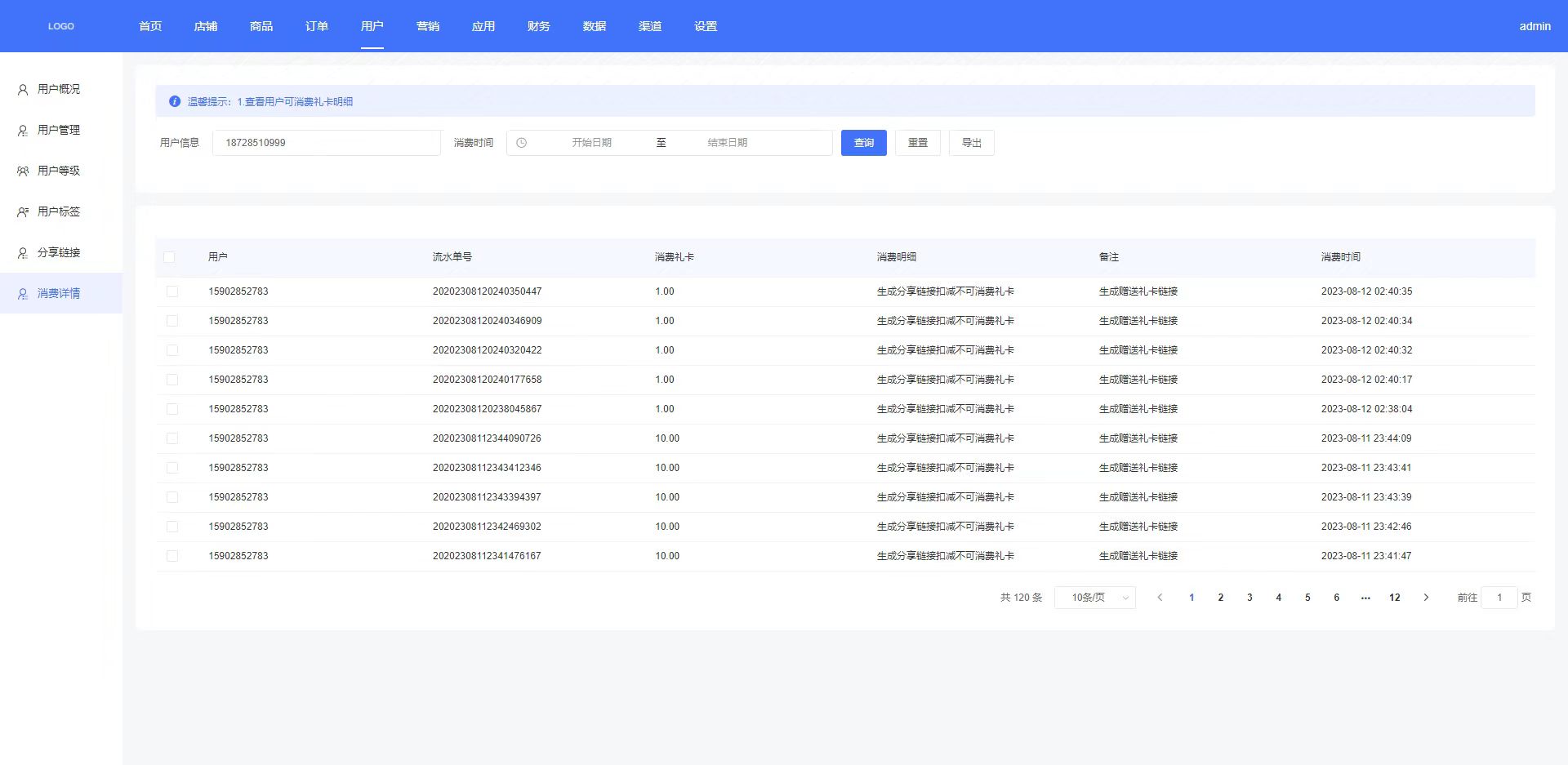Go to previous page arrow
The image size is (1568, 765).
point(1160,598)
